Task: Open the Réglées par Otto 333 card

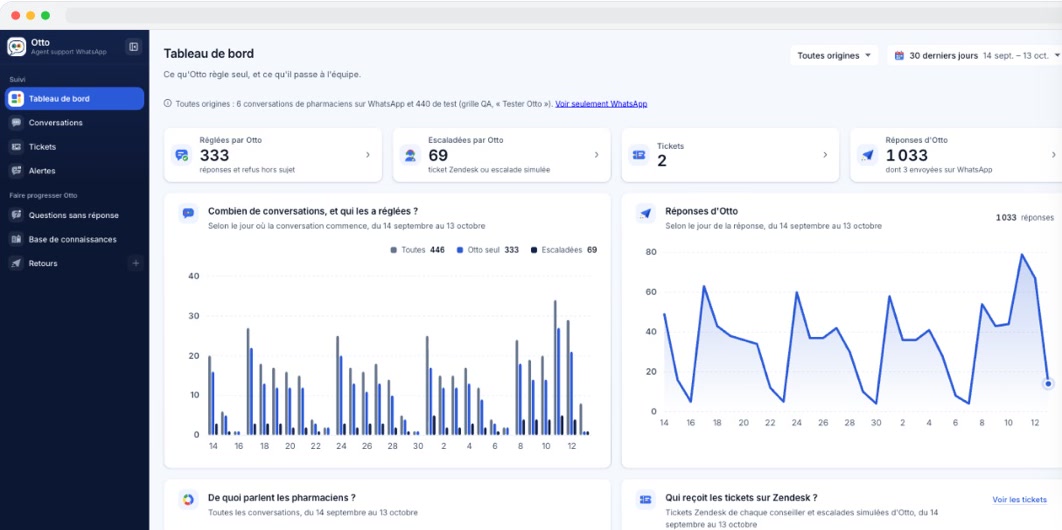Action: [x=273, y=155]
